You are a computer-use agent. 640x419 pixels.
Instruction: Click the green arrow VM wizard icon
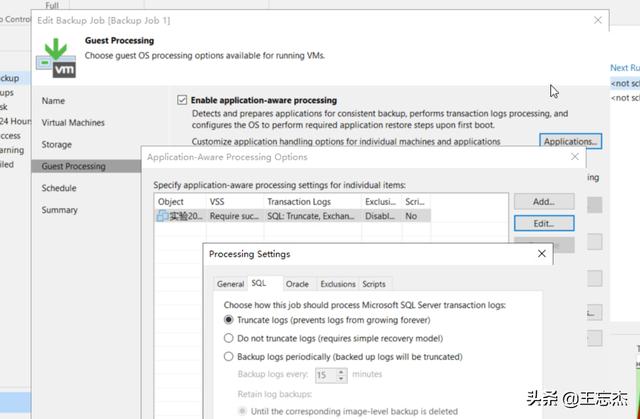click(56, 58)
